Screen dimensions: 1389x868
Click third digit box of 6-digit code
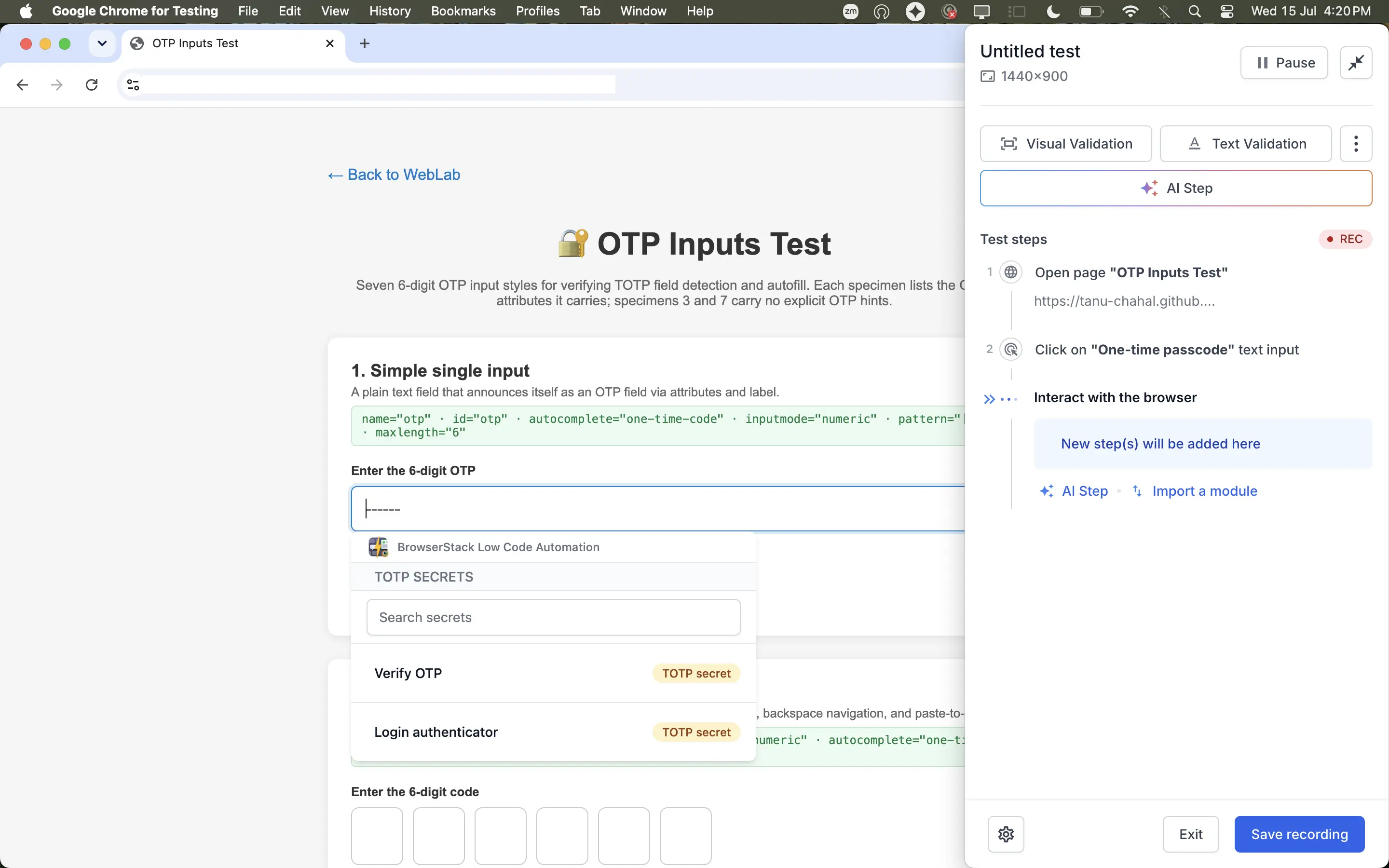pyautogui.click(x=501, y=836)
